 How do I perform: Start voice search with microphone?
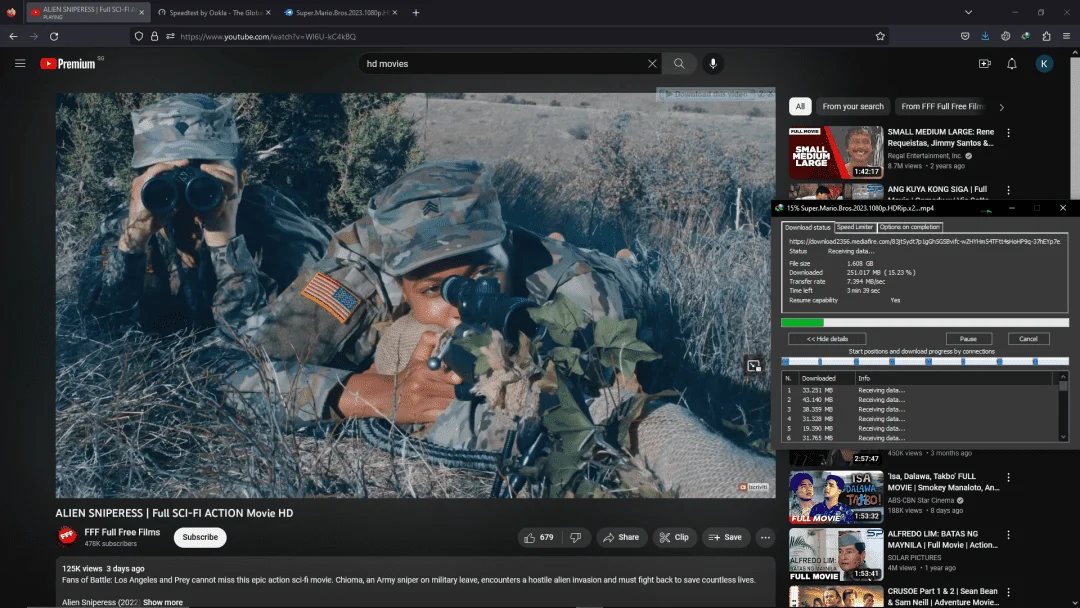[713, 63]
